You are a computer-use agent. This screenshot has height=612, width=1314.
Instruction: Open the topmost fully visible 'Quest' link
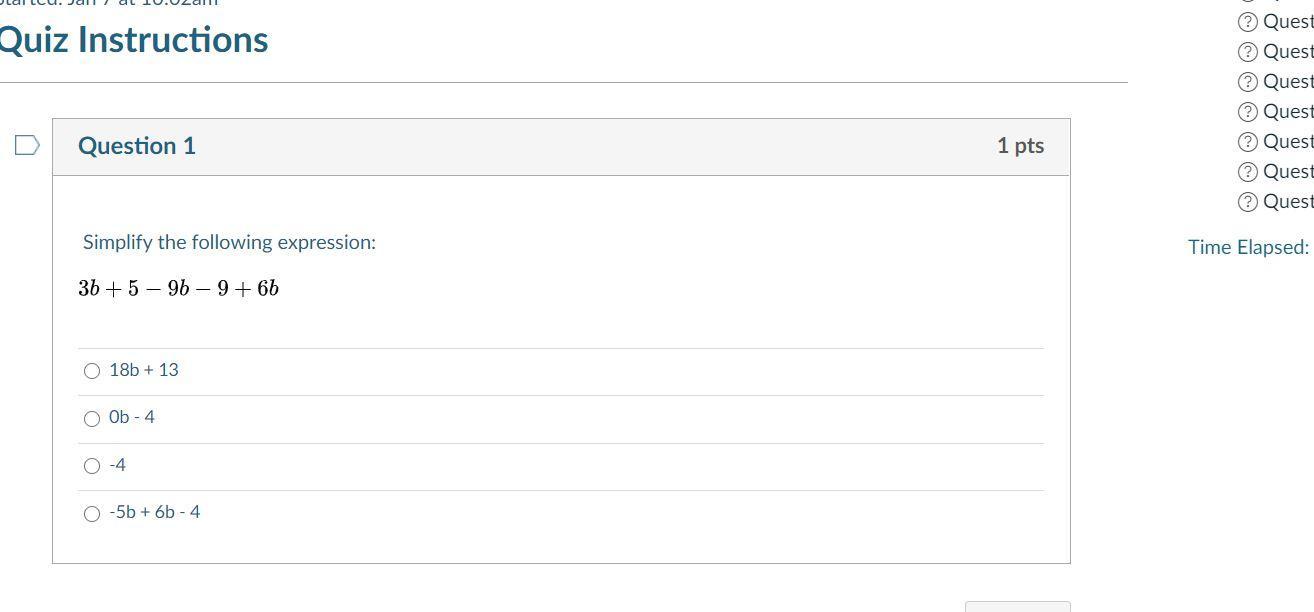coord(1289,22)
